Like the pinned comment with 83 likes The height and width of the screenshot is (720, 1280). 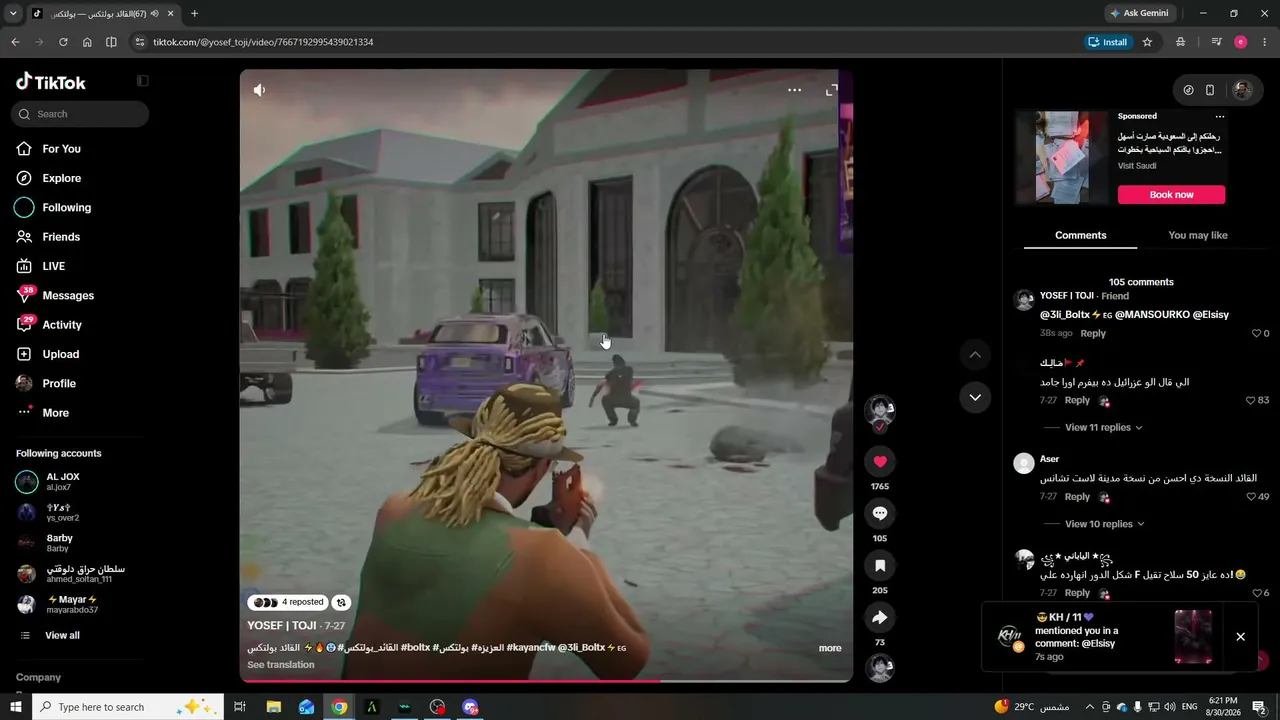(x=1250, y=401)
